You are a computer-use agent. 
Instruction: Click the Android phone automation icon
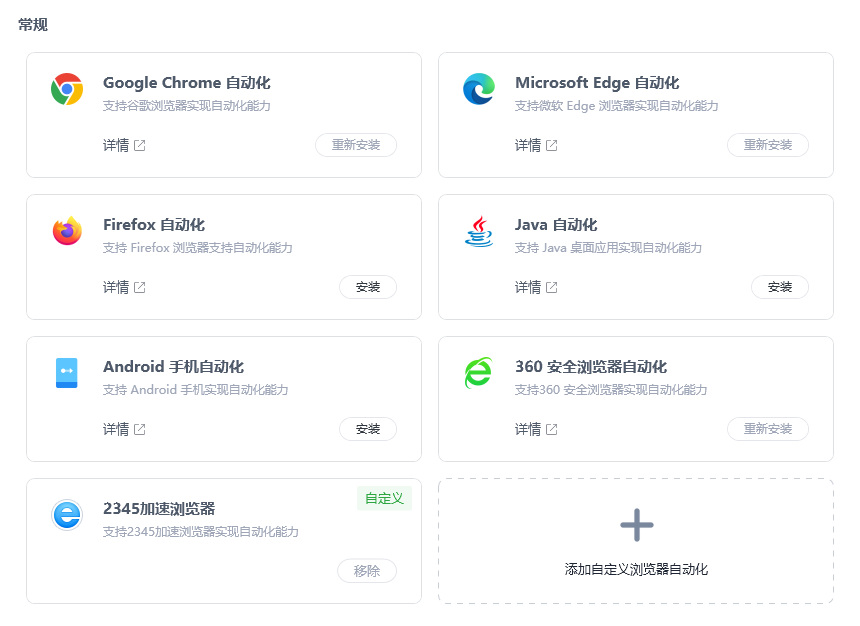coord(67,373)
